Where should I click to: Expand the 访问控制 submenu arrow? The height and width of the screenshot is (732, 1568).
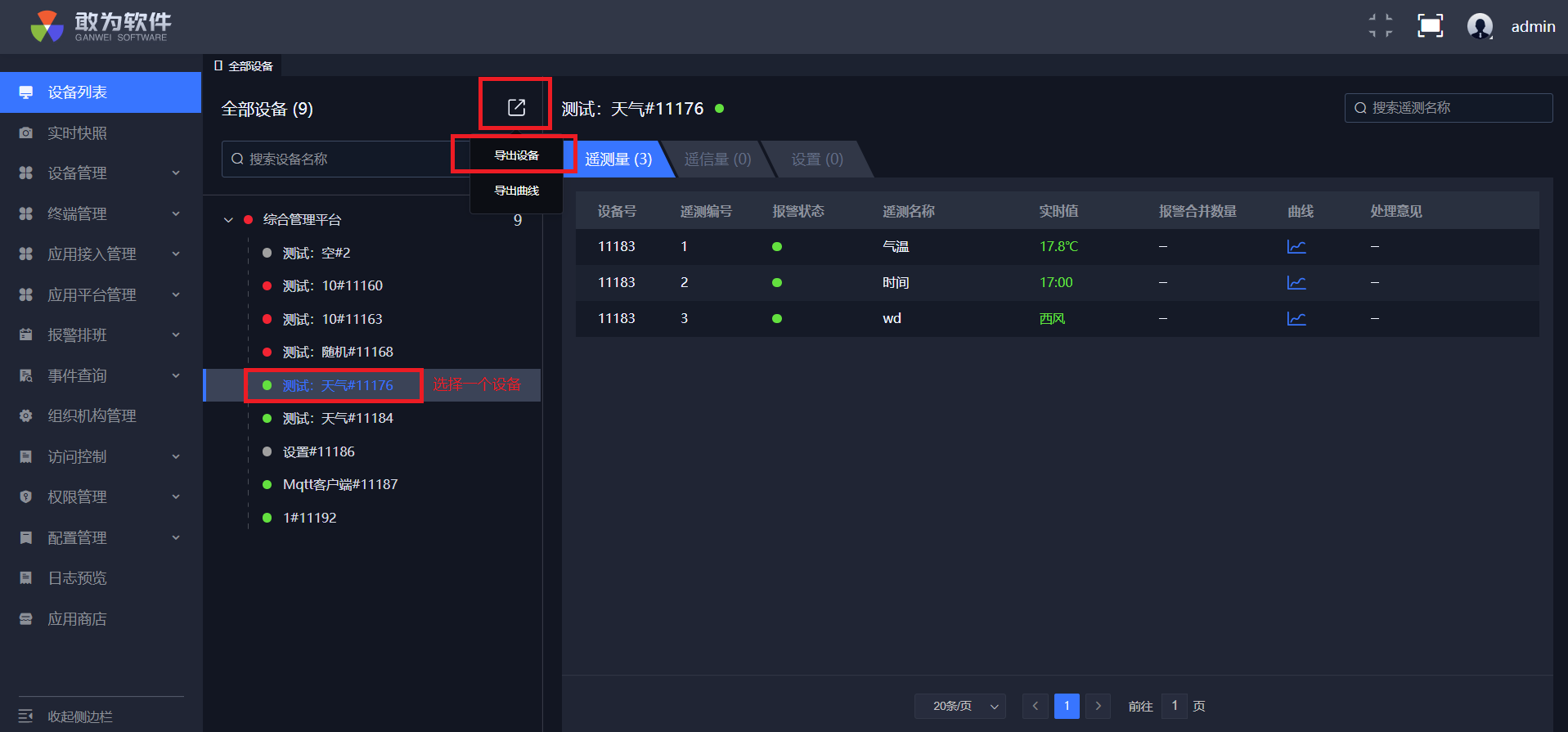(x=176, y=456)
